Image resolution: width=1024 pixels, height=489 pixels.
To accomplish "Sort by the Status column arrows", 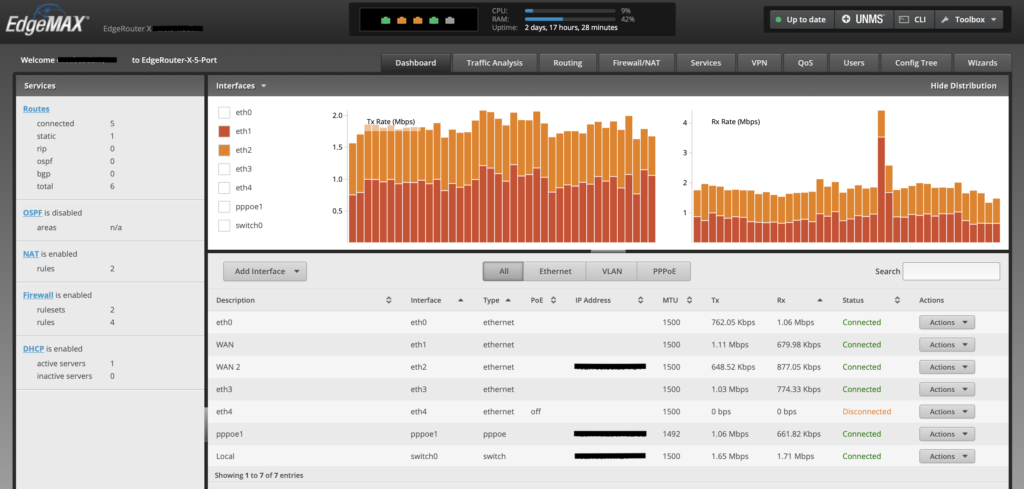I will coord(897,300).
